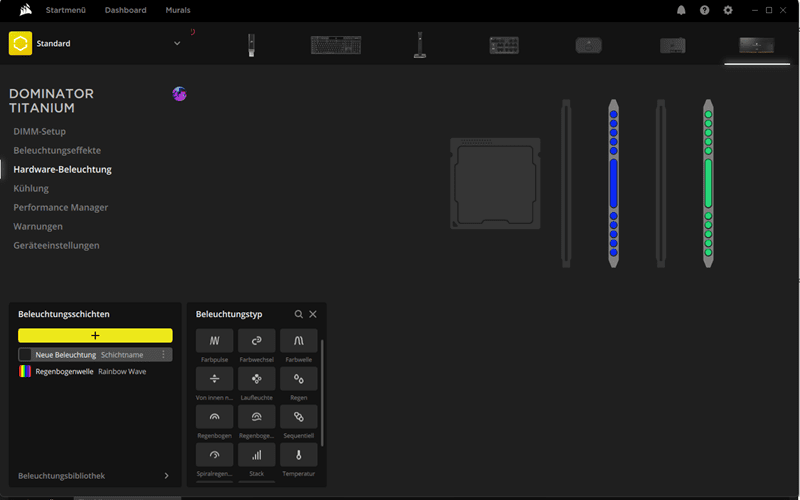Click the Corsair sails logo
The width and height of the screenshot is (800, 500).
point(26,10)
